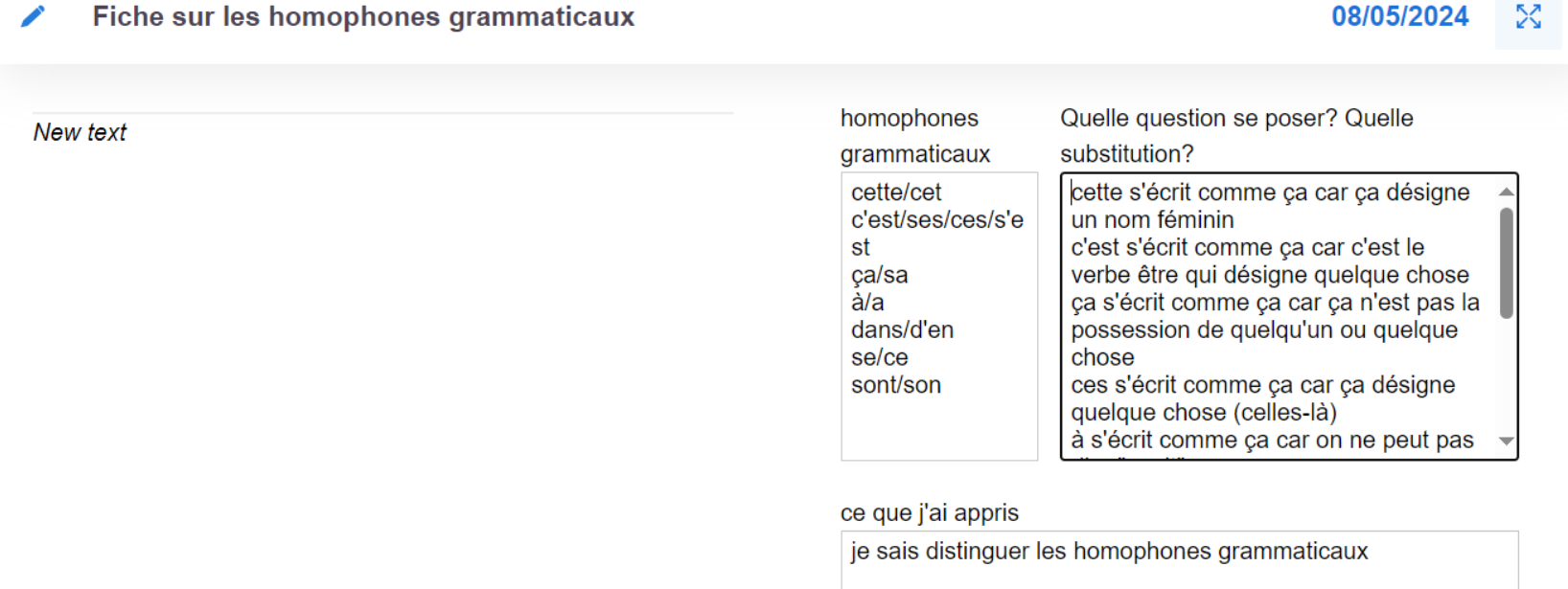Viewport: 1568px width, 589px height.
Task: Place cursor on the "dans/d'en" line
Action: point(902,330)
